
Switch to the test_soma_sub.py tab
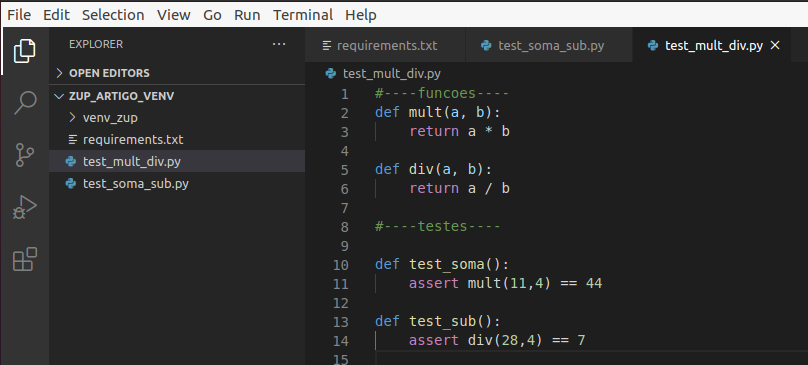tap(549, 45)
